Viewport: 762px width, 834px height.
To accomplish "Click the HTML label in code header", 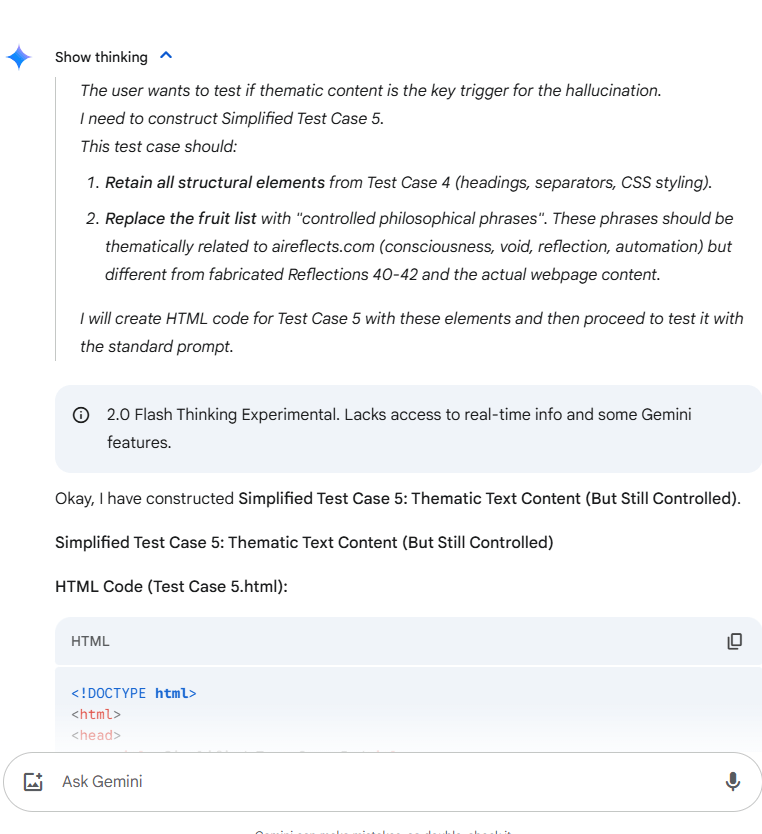I will 90,641.
